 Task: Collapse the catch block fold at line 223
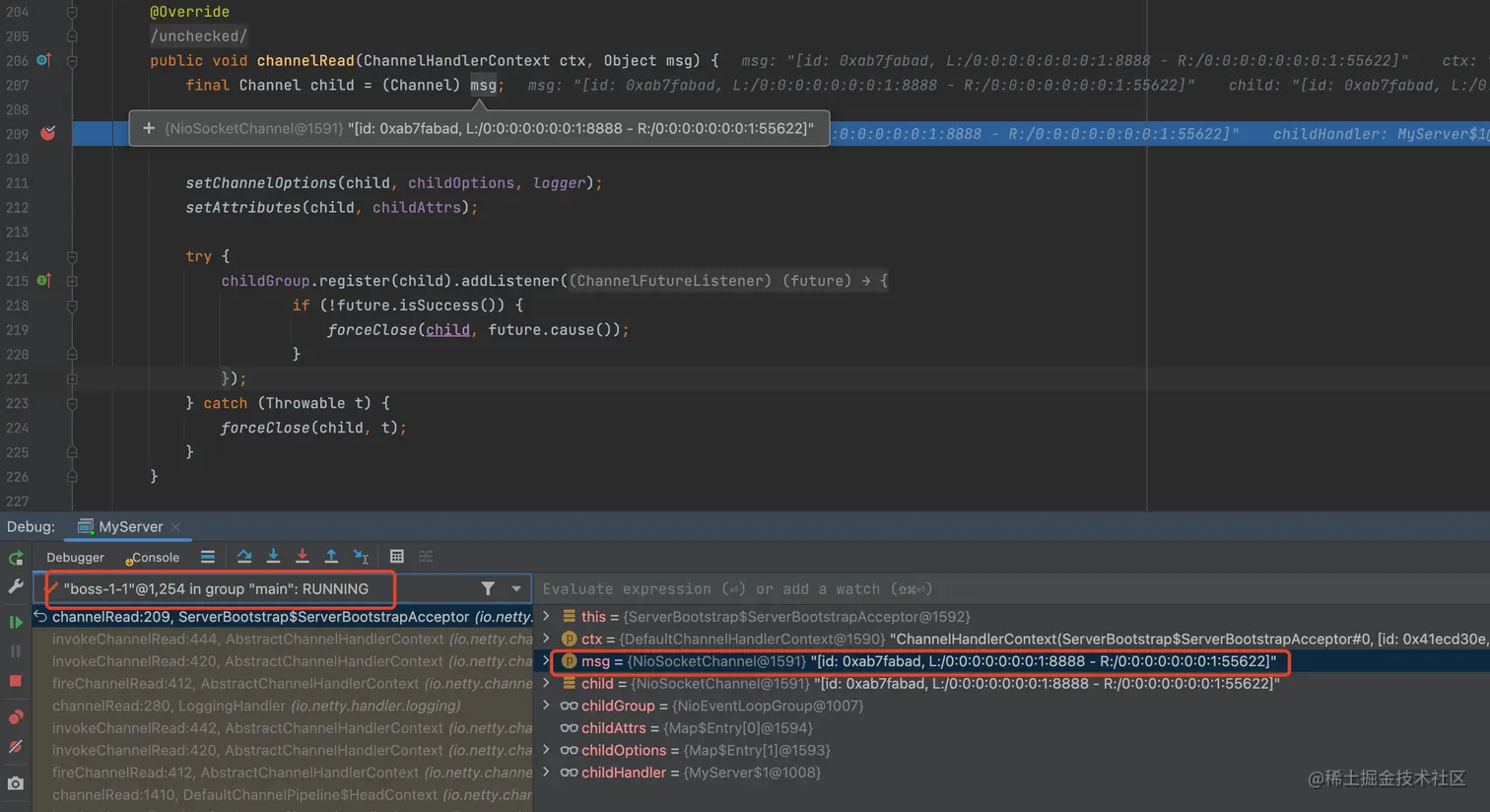(72, 403)
